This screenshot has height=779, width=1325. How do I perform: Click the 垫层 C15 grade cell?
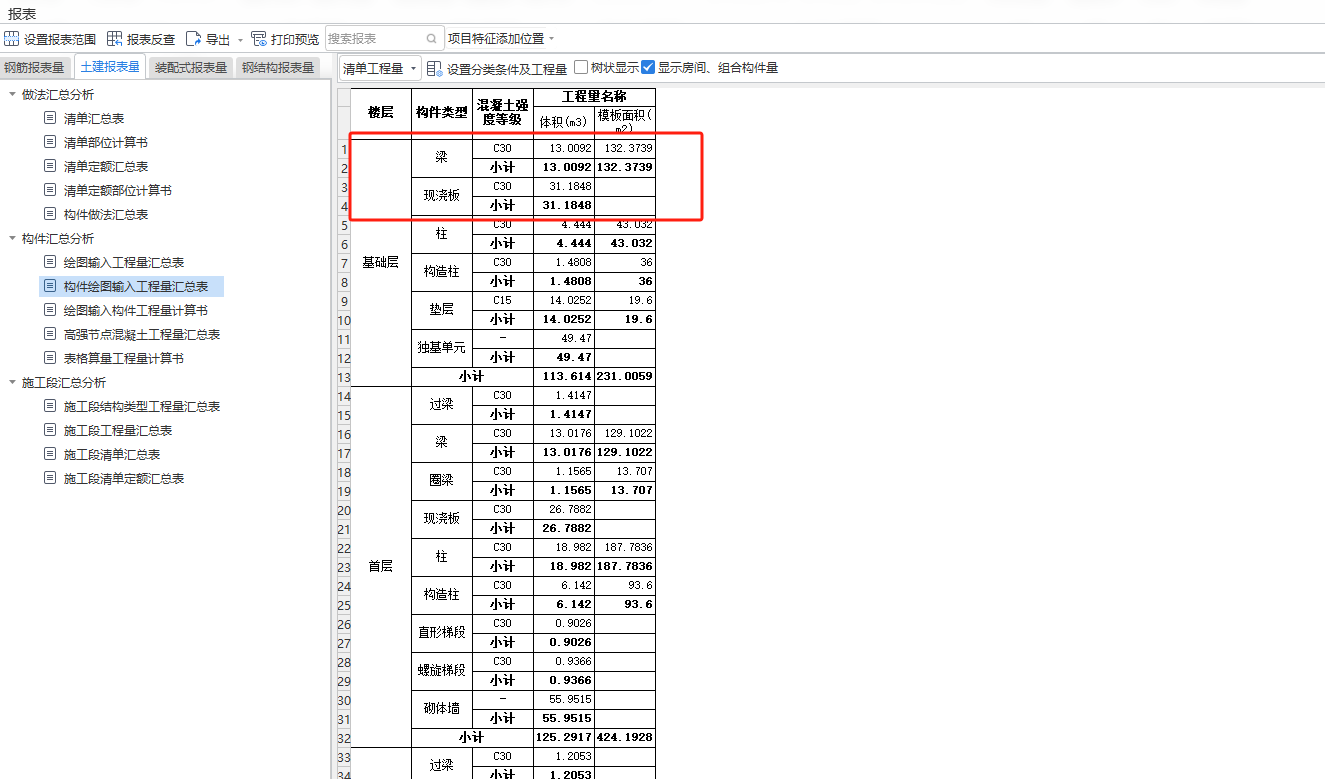[502, 300]
